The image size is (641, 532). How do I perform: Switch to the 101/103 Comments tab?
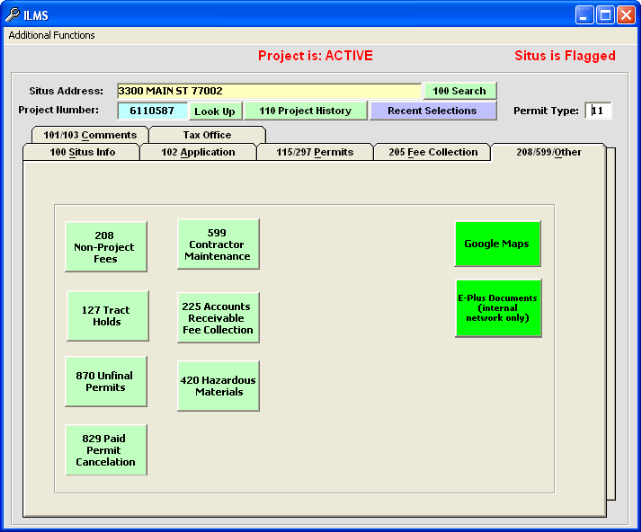[89, 135]
